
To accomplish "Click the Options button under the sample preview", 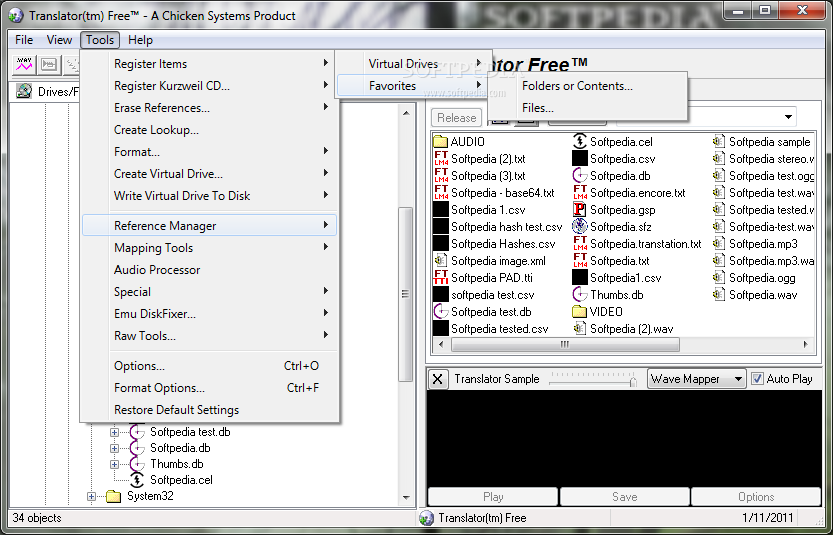I will click(756, 497).
